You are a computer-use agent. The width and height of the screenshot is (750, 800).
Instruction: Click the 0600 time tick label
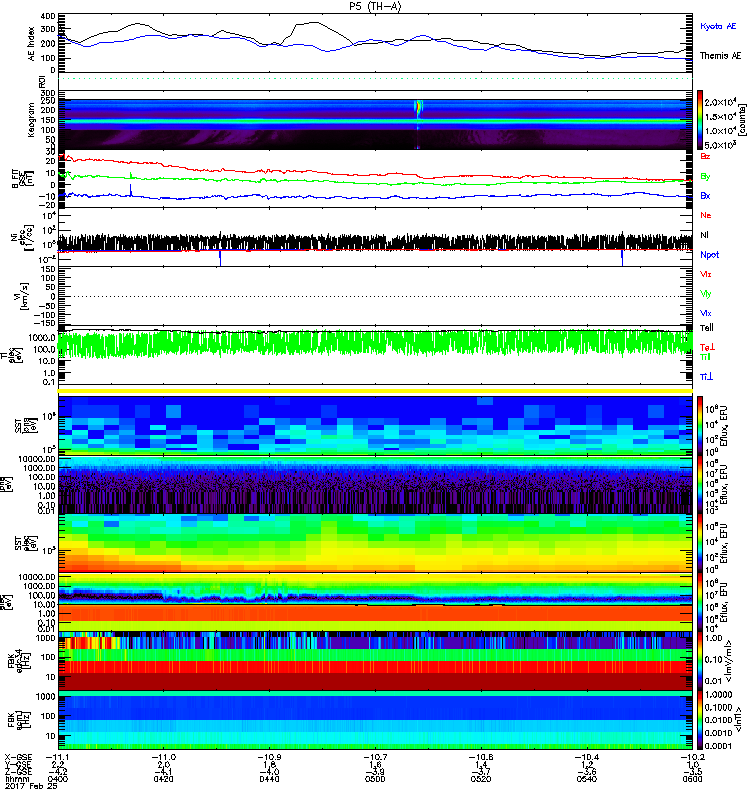[x=692, y=779]
